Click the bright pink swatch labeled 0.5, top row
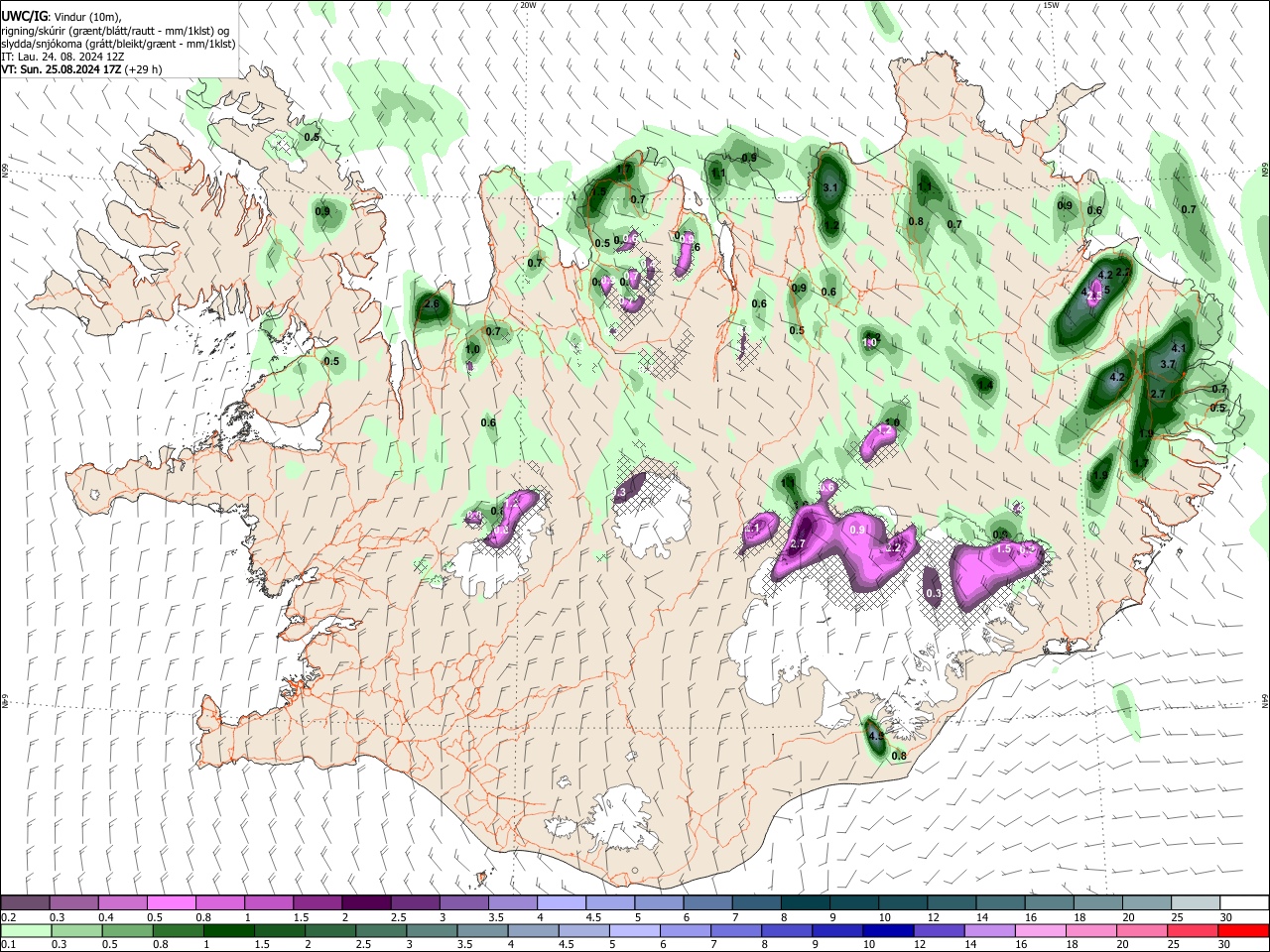The image size is (1270, 952). point(171,903)
